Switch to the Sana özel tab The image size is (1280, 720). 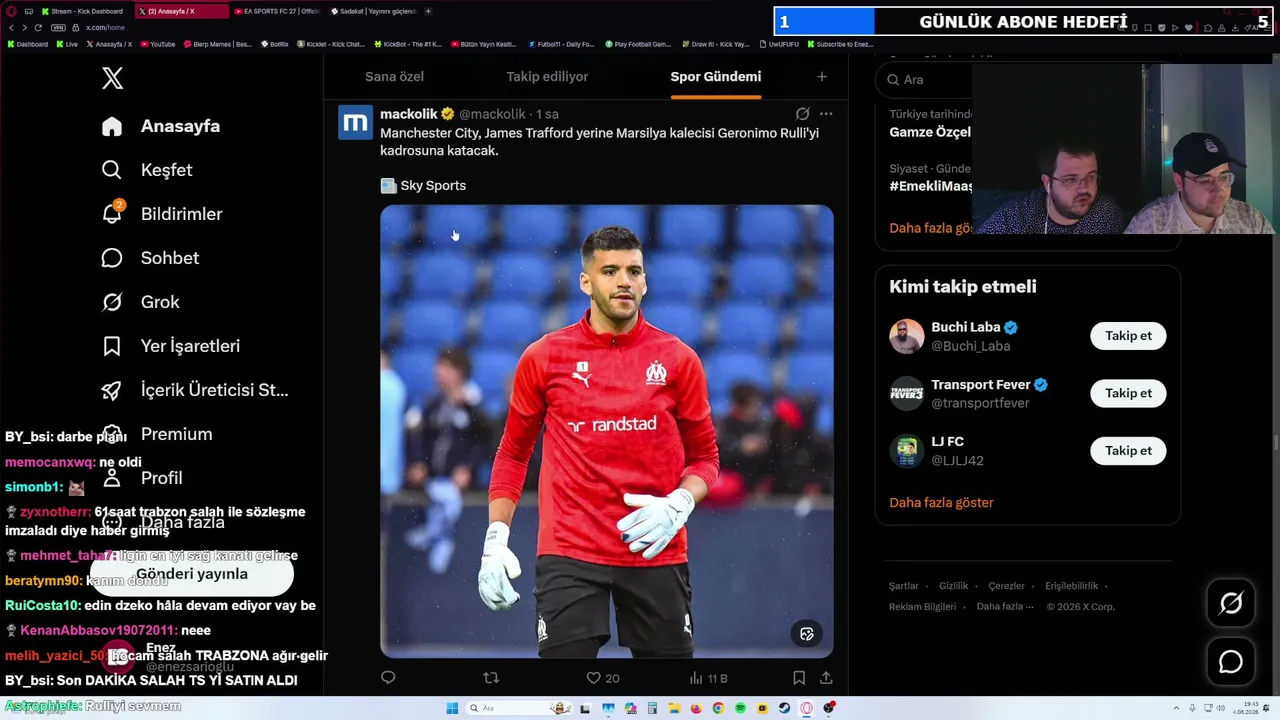[394, 77]
